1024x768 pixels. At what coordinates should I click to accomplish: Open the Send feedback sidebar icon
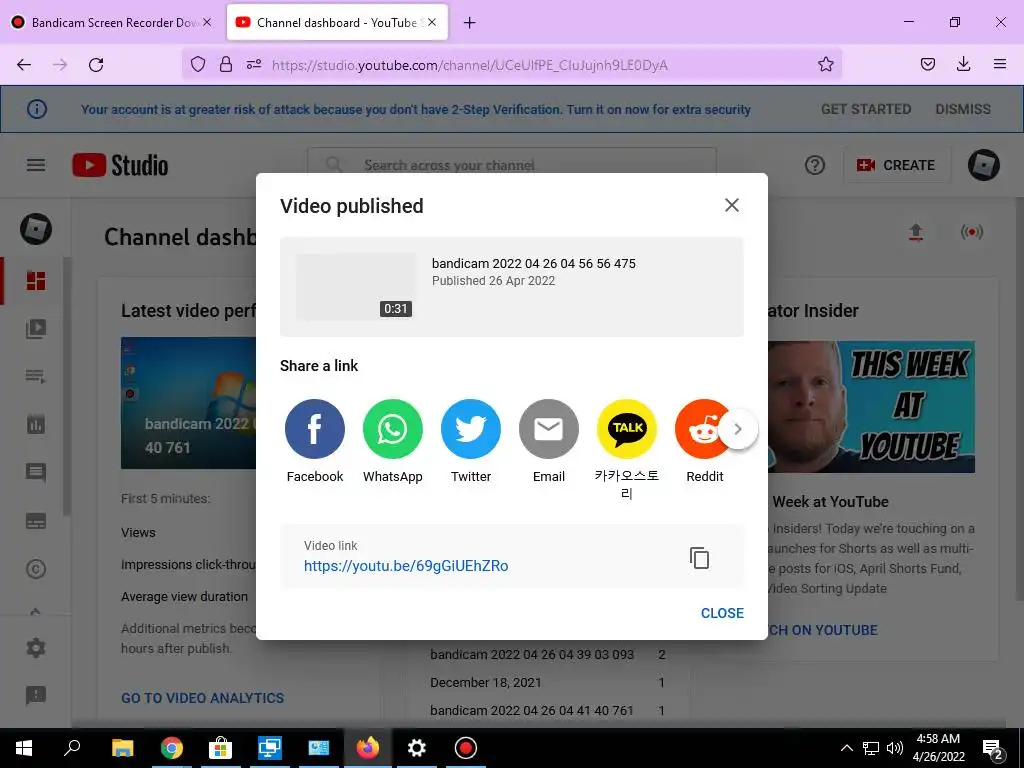(x=36, y=696)
